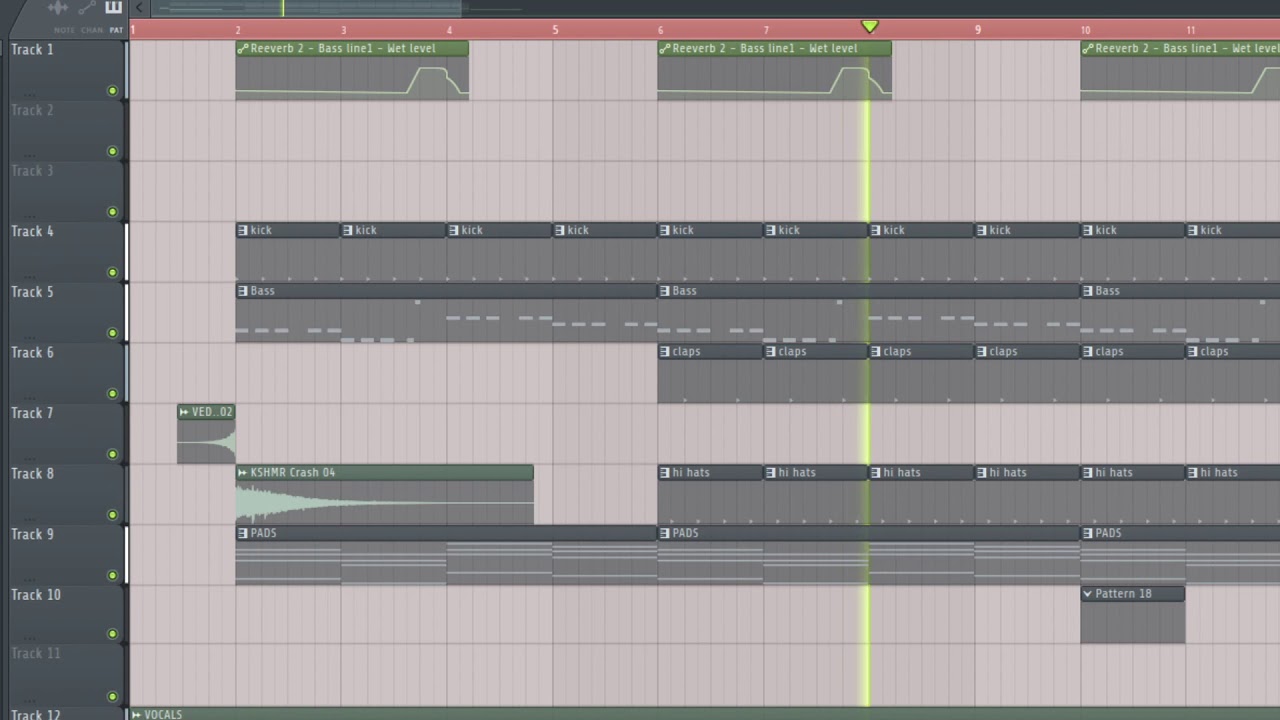1280x720 pixels.
Task: Open menu of claps clip at bar 10
Action: [x=1088, y=352]
